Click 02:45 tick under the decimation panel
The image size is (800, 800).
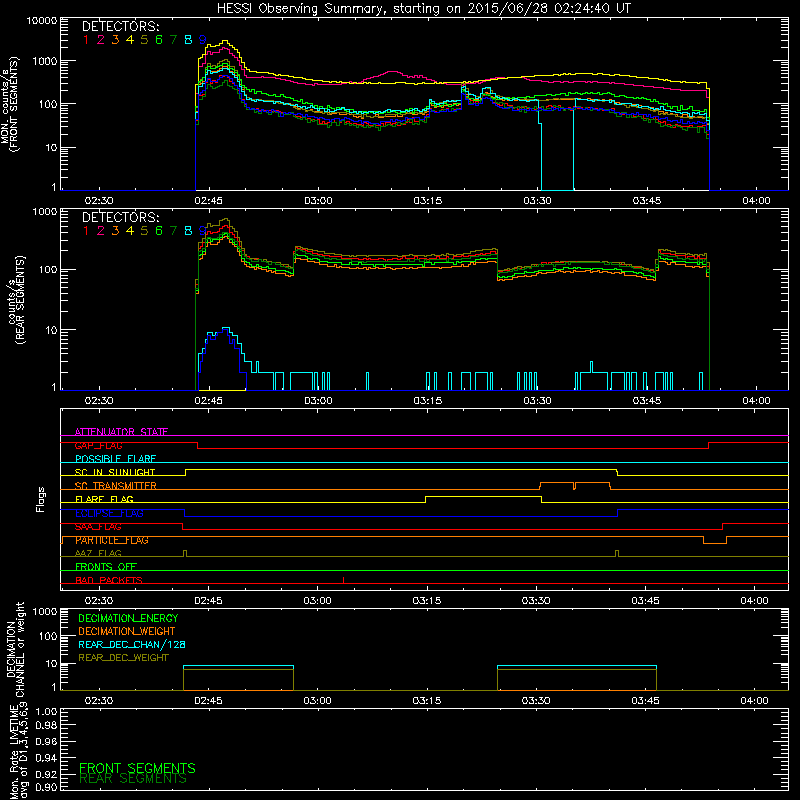pos(208,701)
